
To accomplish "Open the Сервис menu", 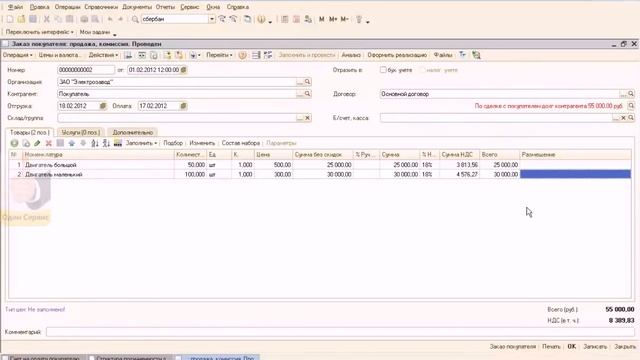I will pos(190,7).
